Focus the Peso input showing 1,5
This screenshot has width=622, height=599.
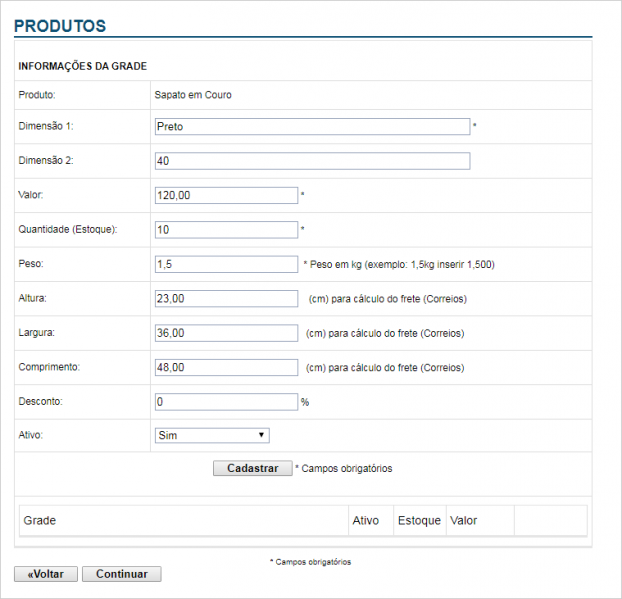(x=226, y=264)
